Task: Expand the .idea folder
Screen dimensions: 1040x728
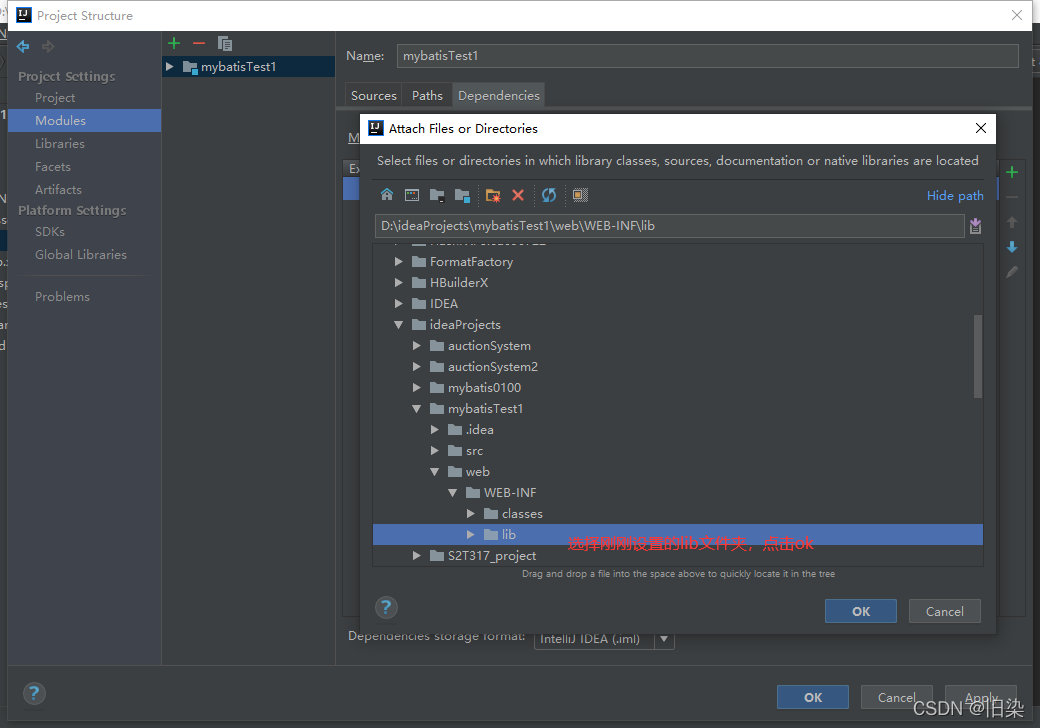Action: pyautogui.click(x=434, y=430)
